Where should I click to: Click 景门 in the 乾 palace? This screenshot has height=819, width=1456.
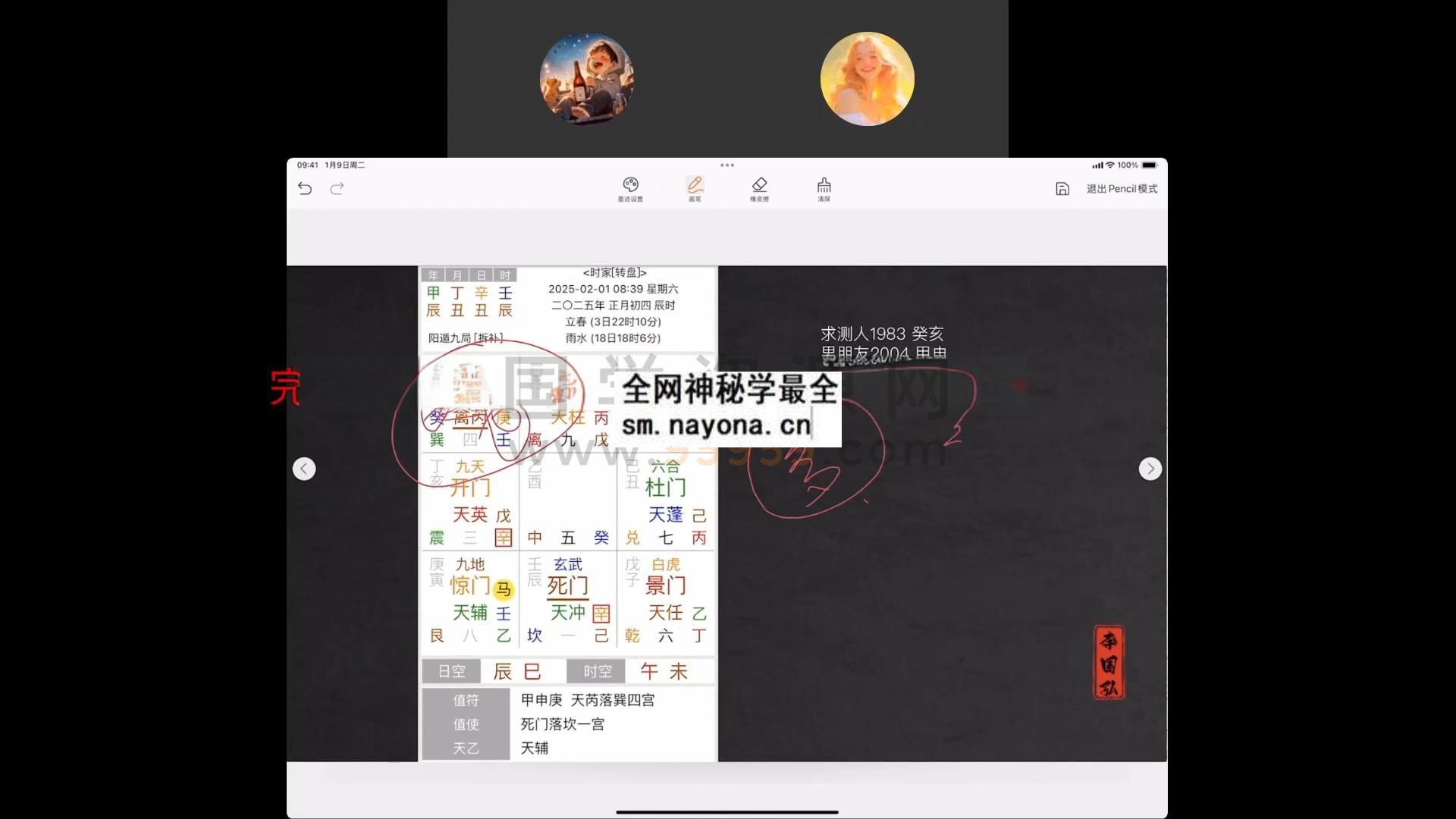pyautogui.click(x=665, y=585)
